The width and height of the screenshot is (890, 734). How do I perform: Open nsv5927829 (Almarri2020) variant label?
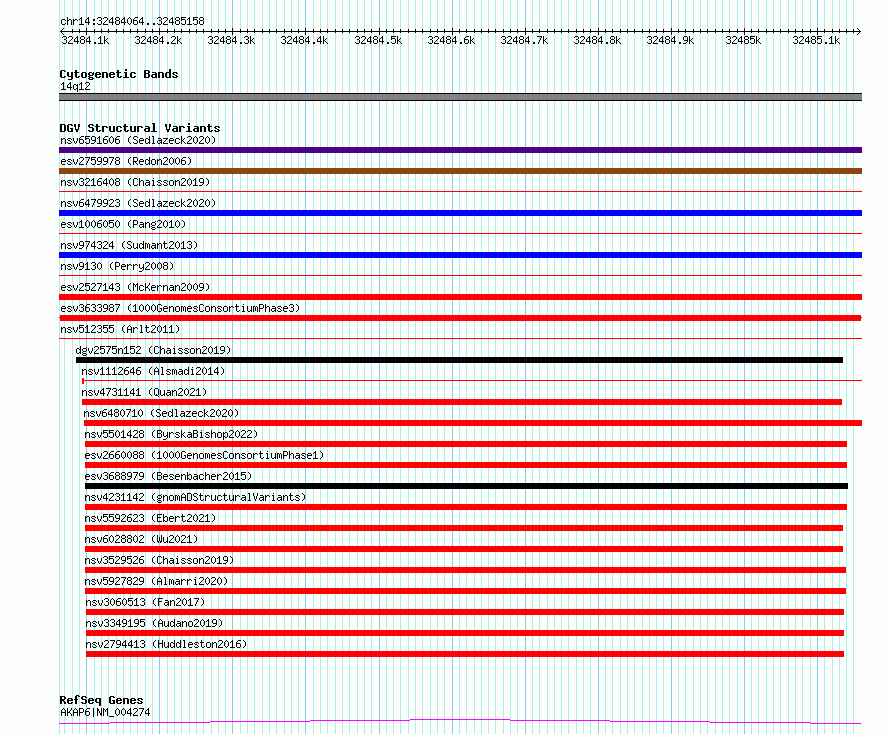tap(156, 581)
